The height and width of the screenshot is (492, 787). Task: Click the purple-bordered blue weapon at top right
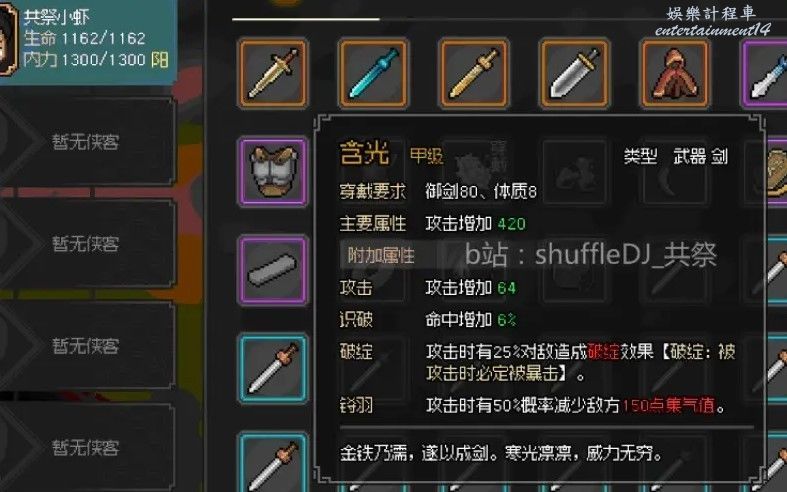pyautogui.click(x=764, y=73)
